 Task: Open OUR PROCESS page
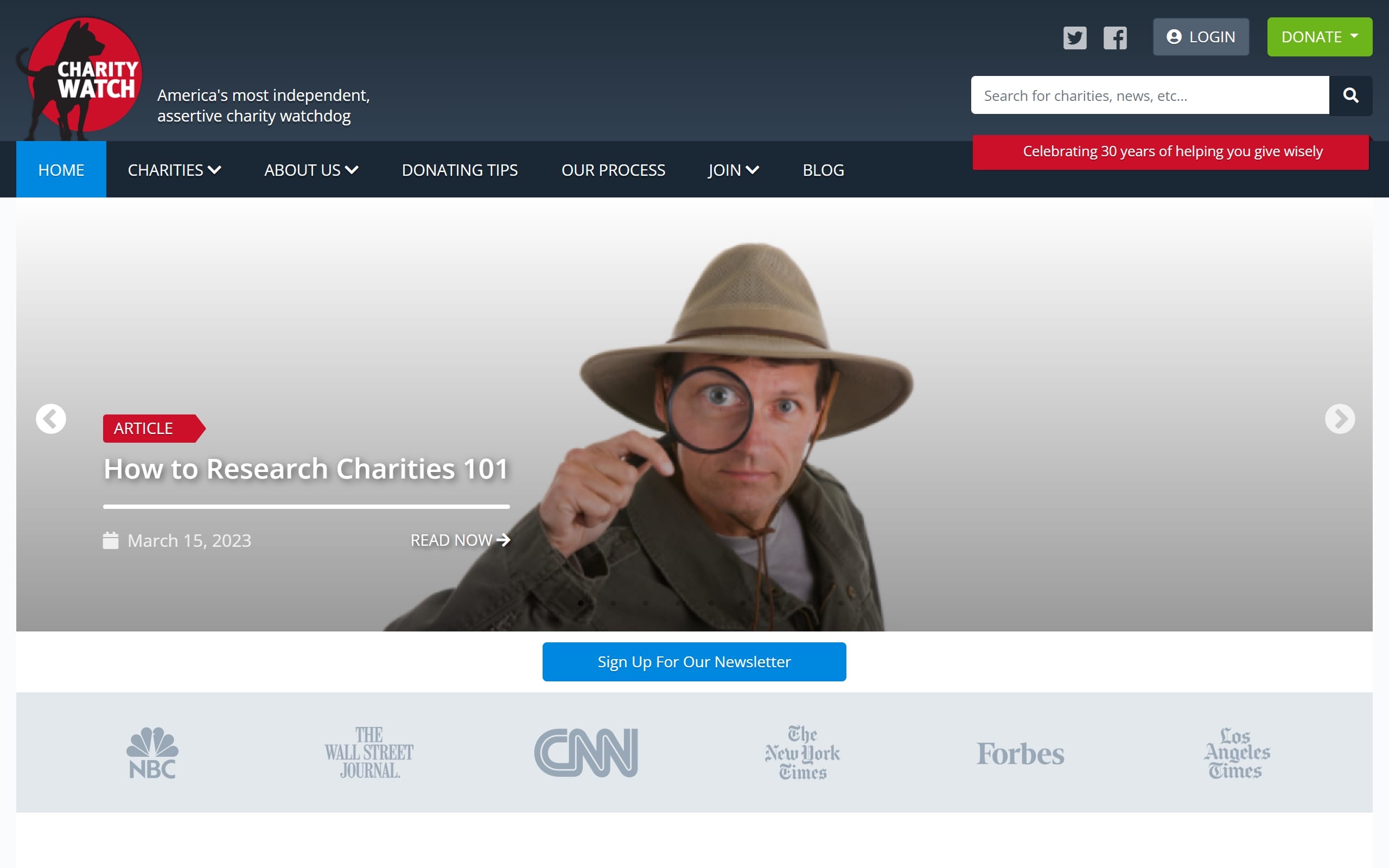pyautogui.click(x=613, y=170)
